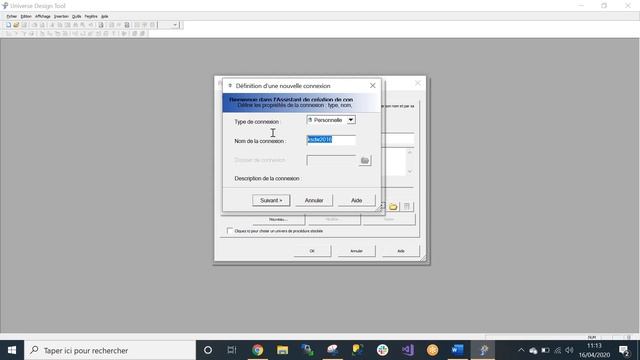This screenshot has height=360, width=640.
Task: Click the cloud icon in system tray
Action: pos(533,350)
